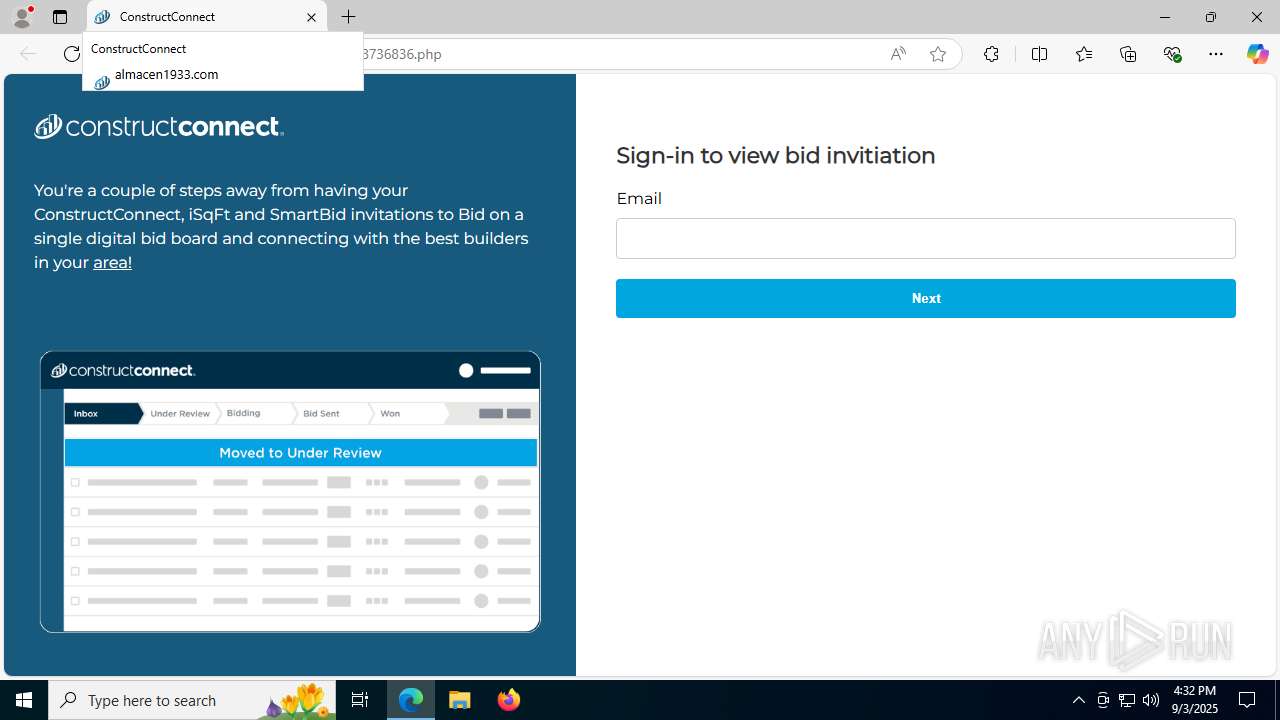Launch Firefox from taskbar
The image size is (1280, 720).
(x=508, y=700)
